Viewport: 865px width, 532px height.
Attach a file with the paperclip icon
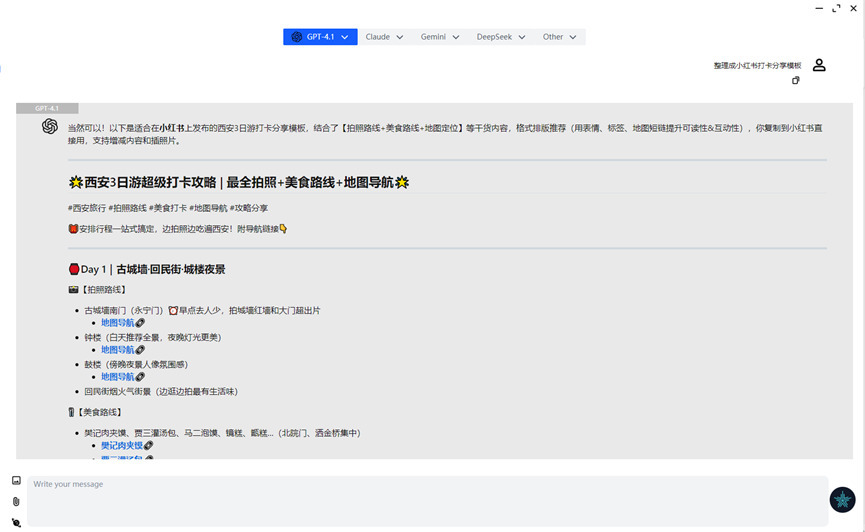pos(16,502)
